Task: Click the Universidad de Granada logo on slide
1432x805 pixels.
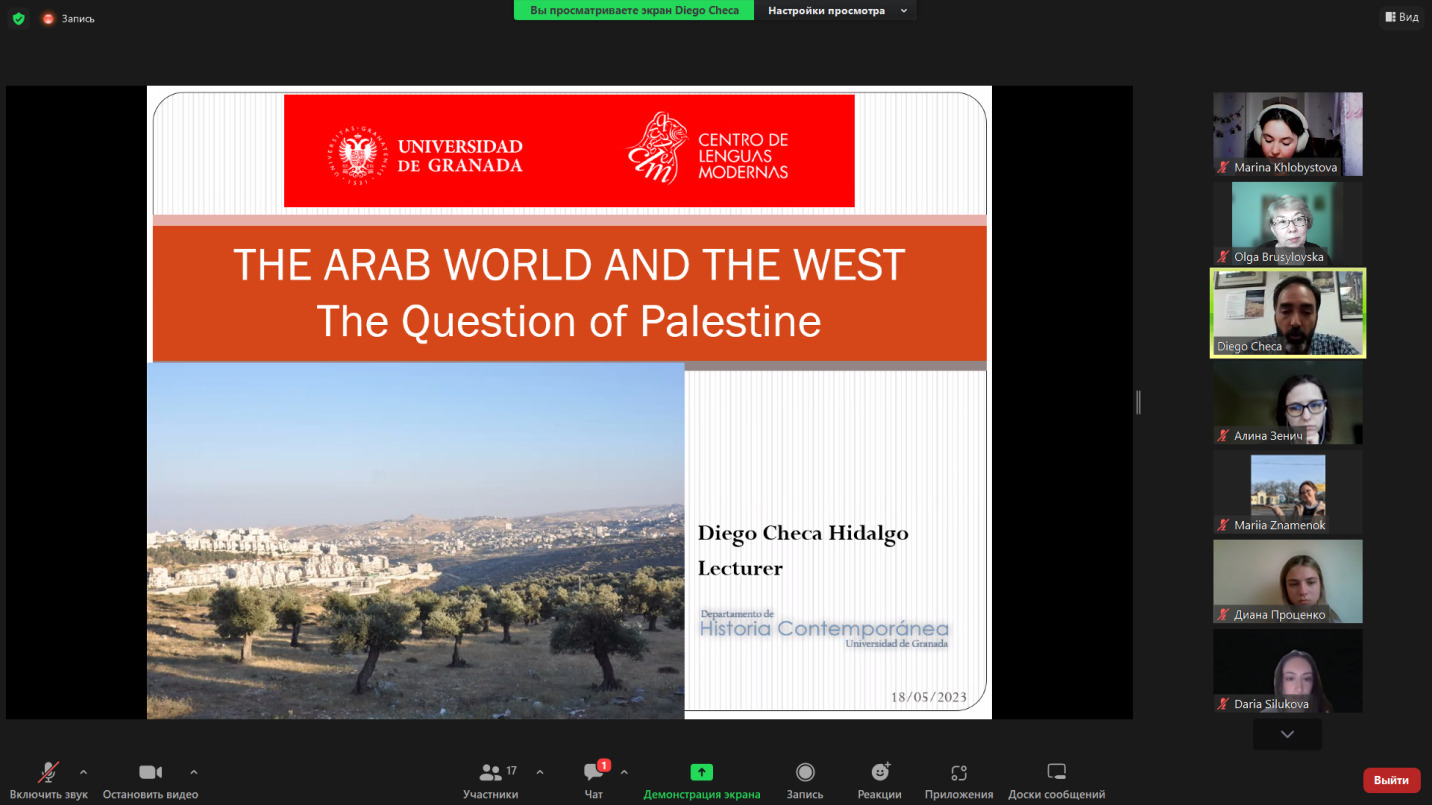Action: 425,156
